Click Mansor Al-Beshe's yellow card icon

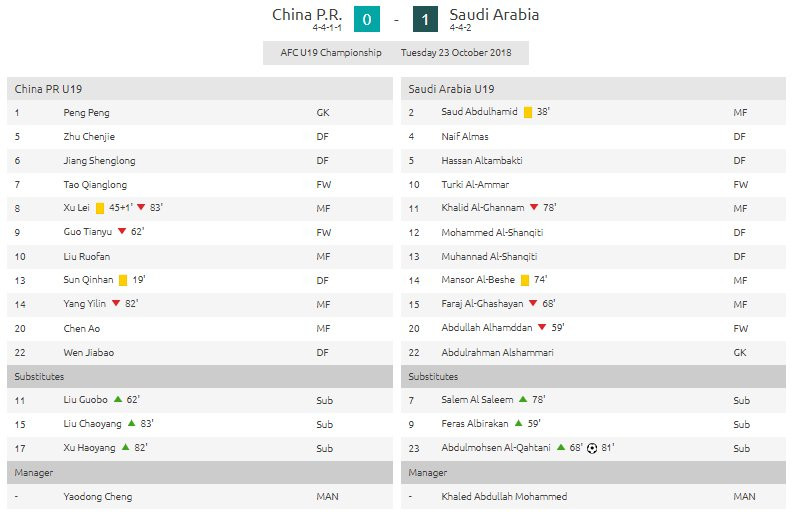pyautogui.click(x=524, y=281)
